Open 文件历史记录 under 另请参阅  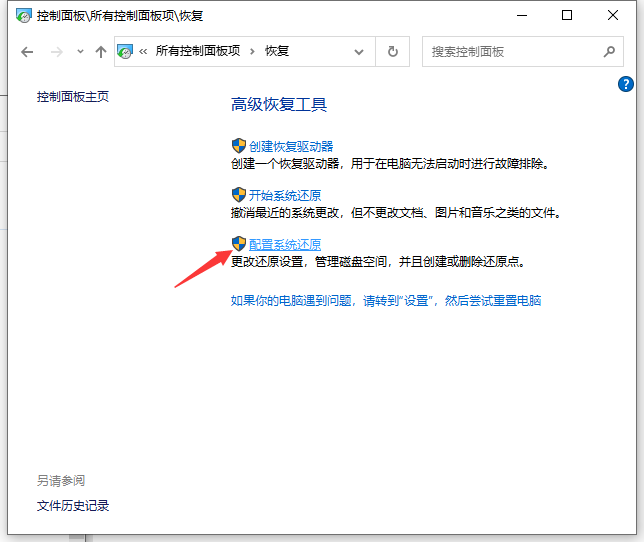[73, 506]
